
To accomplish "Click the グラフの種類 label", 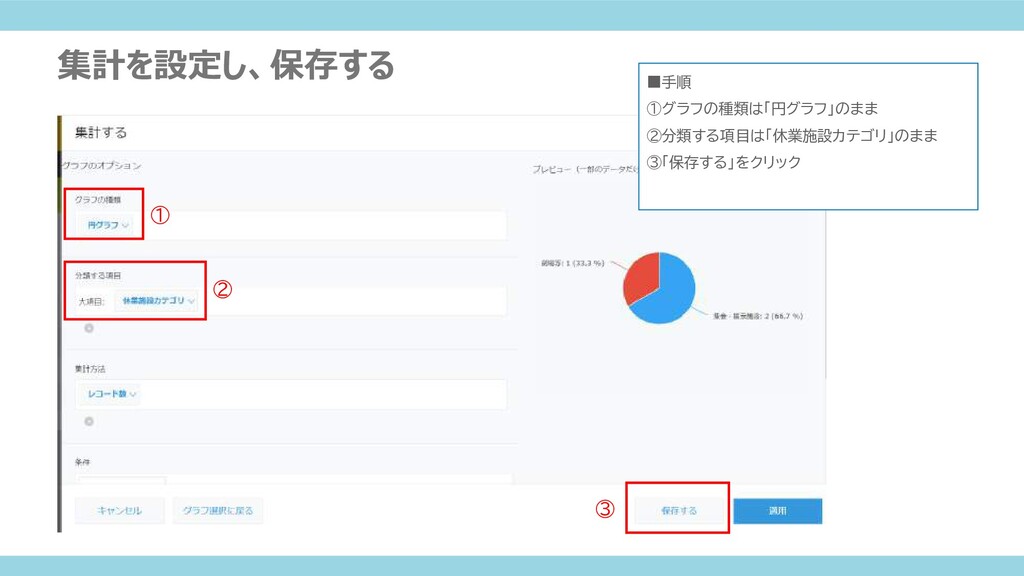I will tap(98, 200).
